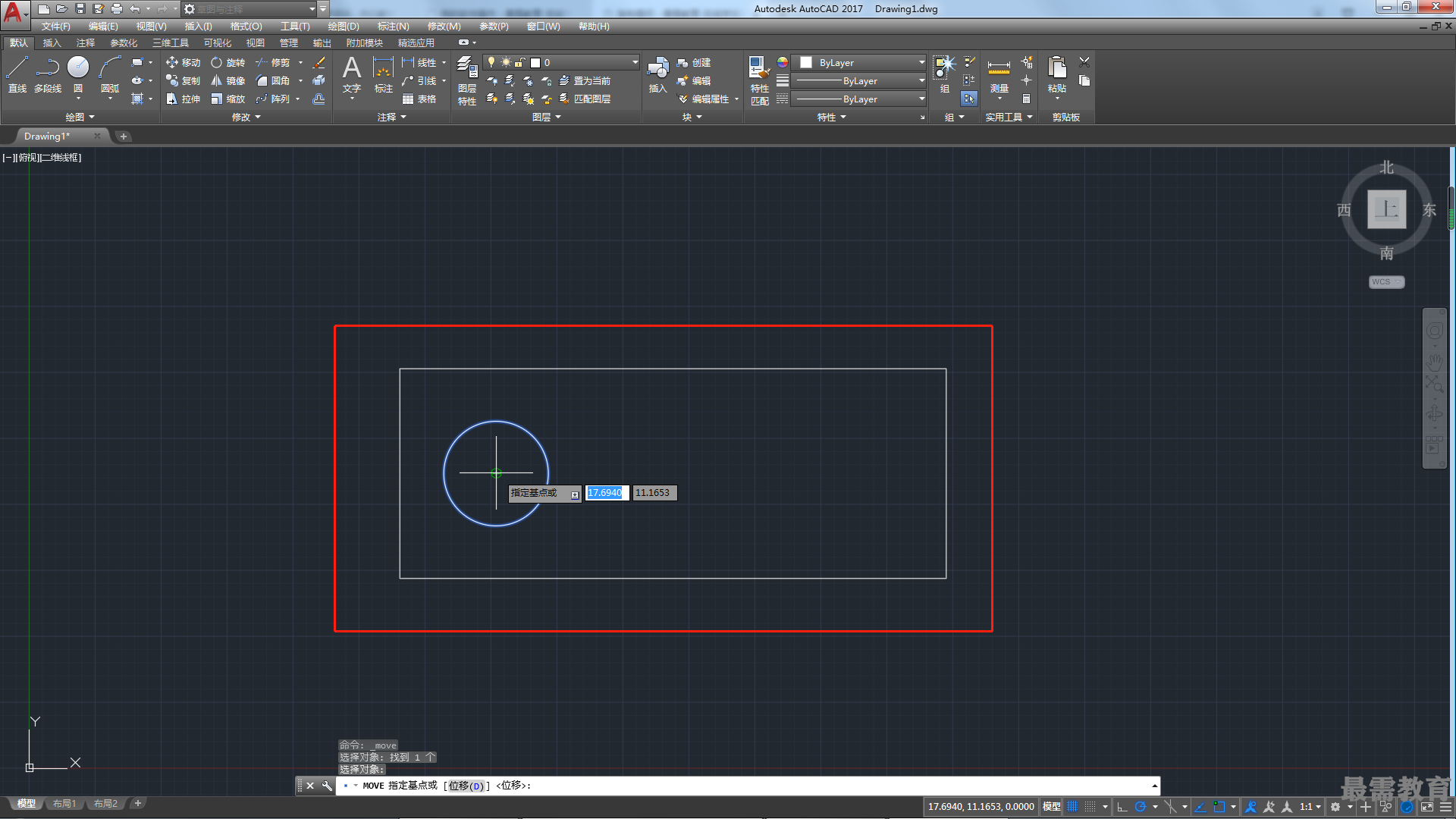Click the WCS button under the view cube

coord(1386,281)
